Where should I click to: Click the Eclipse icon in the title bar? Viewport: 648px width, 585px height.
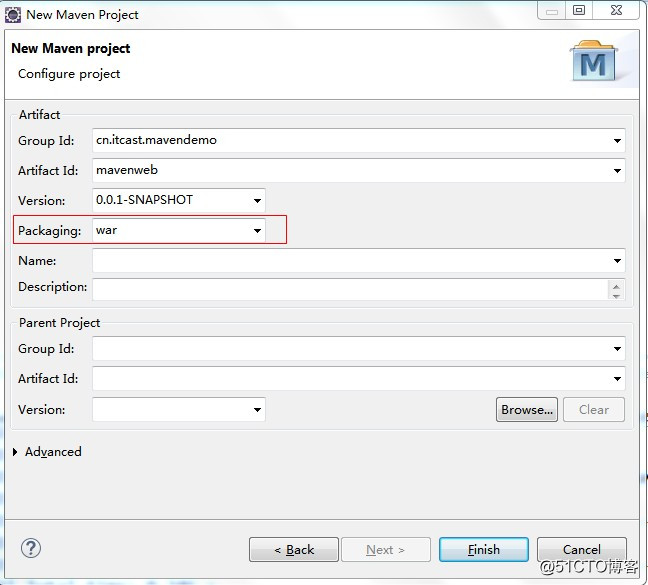pos(13,15)
